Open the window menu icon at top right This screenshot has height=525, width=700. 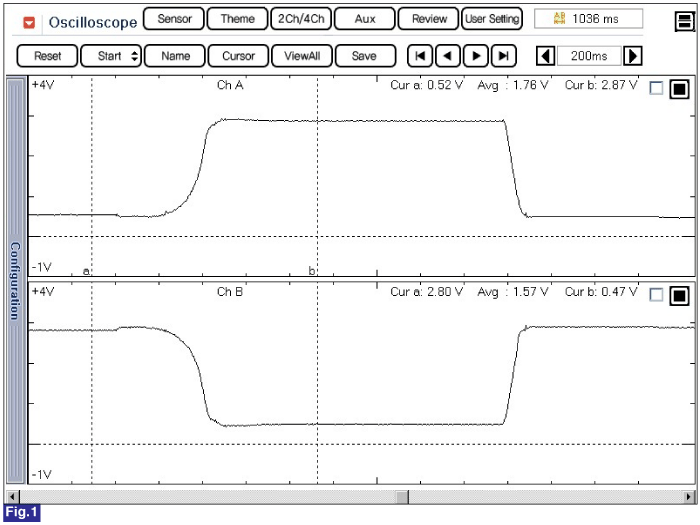[x=684, y=21]
